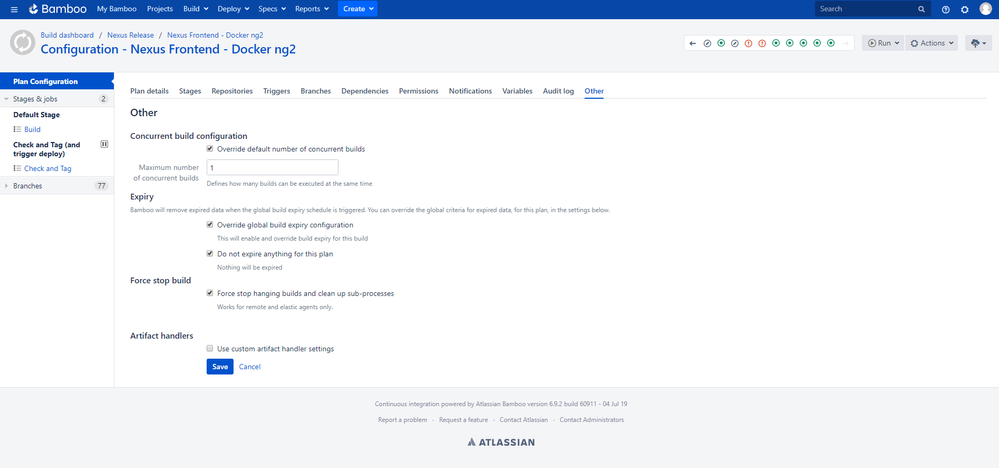The width and height of the screenshot is (999, 468).
Task: Enable Use custom artifact handler settings
Action: pos(210,349)
